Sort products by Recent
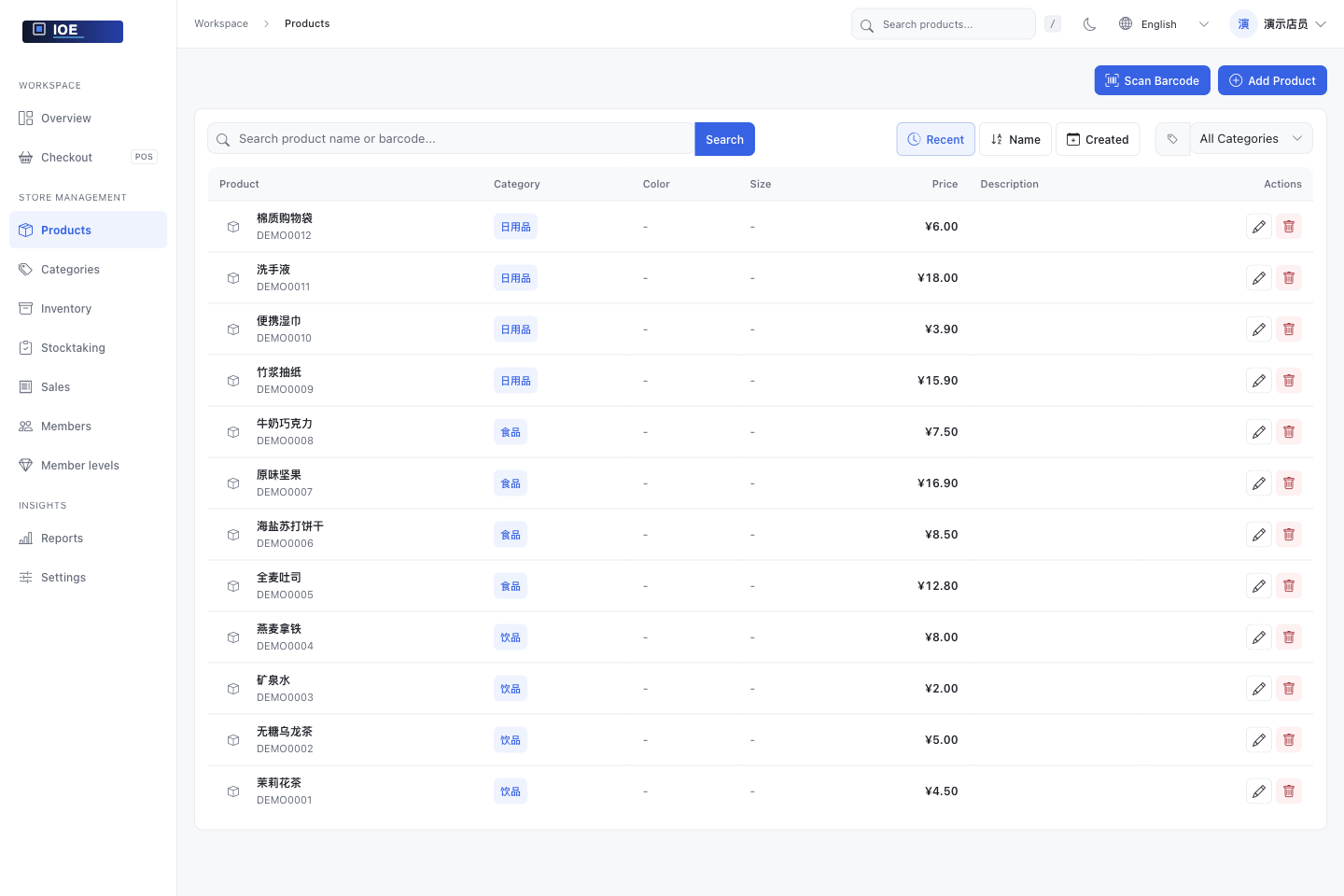The width and height of the screenshot is (1344, 896). pyautogui.click(x=936, y=139)
